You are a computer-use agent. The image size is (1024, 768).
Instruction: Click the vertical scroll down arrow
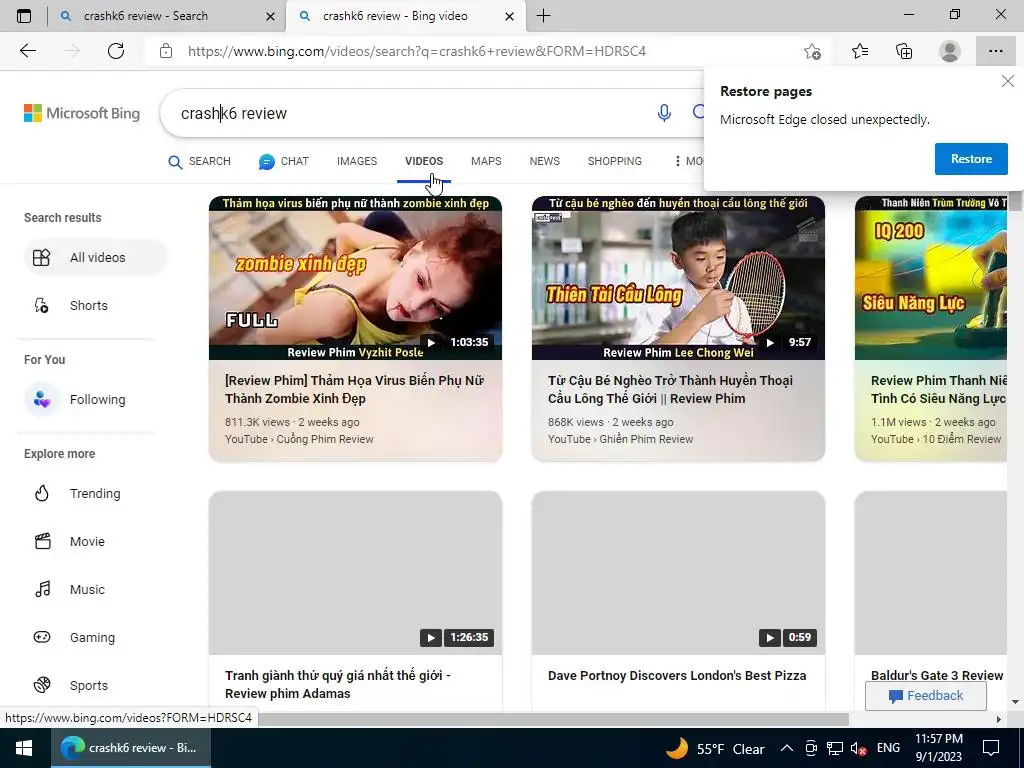coord(1015,702)
